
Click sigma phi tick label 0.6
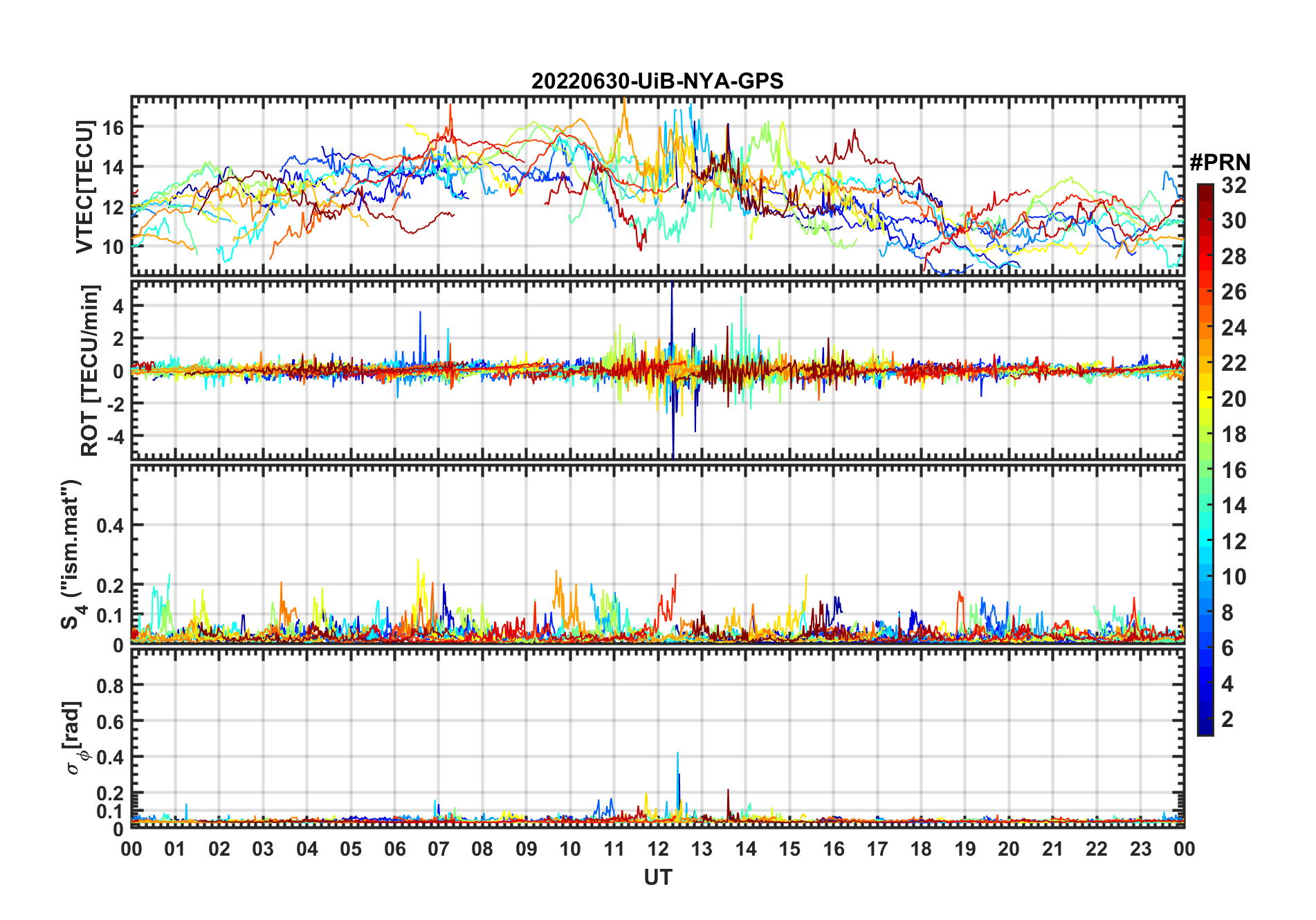coord(110,721)
